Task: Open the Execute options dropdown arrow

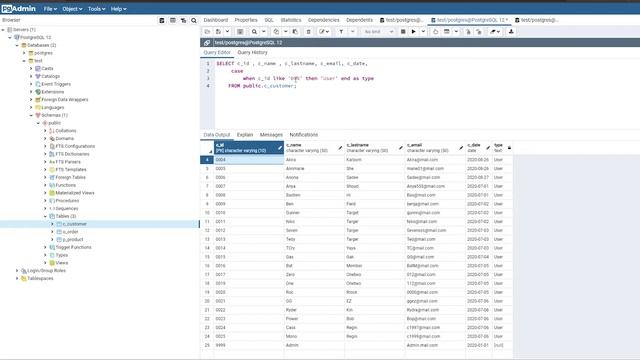Action: tap(423, 32)
